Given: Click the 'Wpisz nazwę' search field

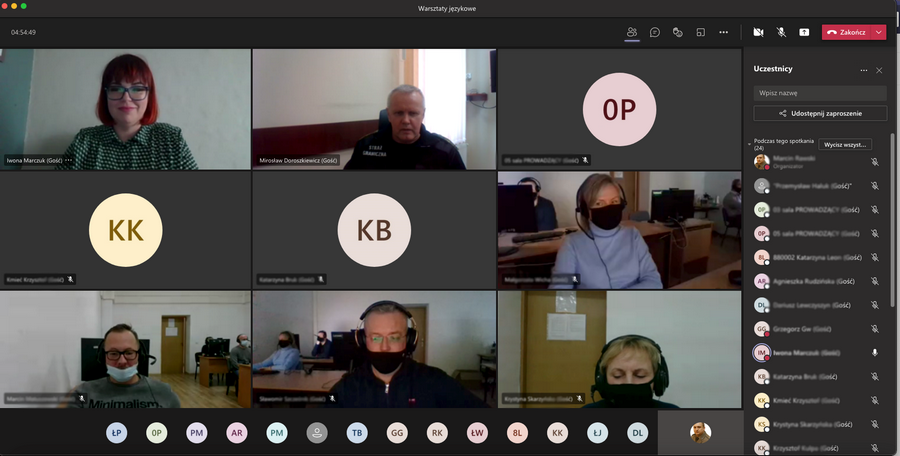Looking at the screenshot, I should 820,92.
